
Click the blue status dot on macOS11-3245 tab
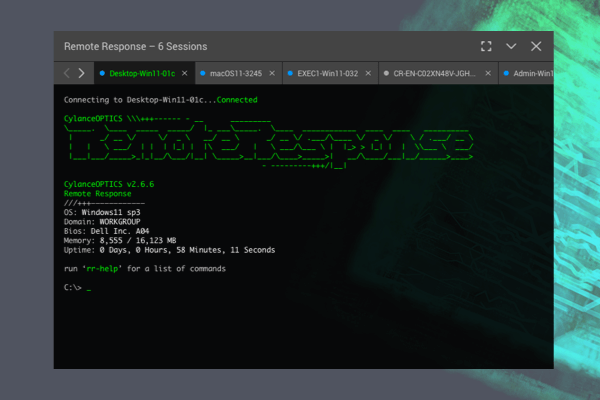[x=201, y=74]
